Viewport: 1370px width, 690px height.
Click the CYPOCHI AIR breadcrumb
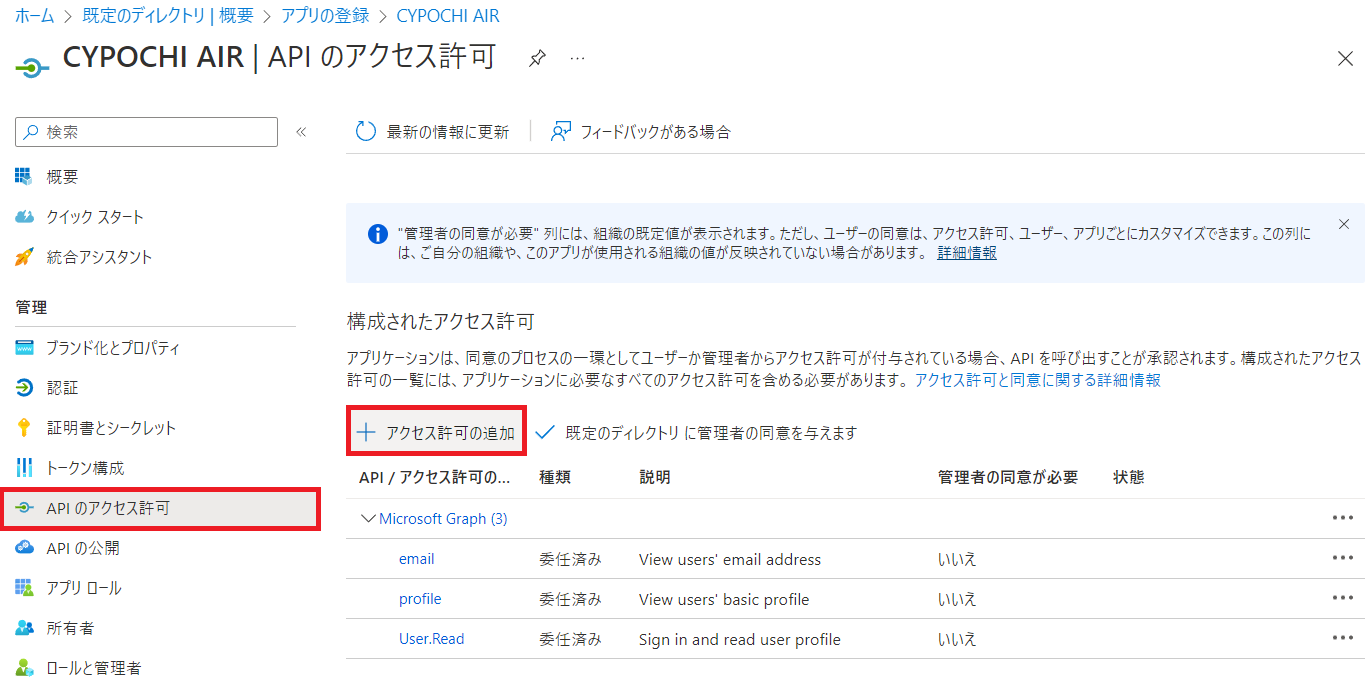point(448,16)
